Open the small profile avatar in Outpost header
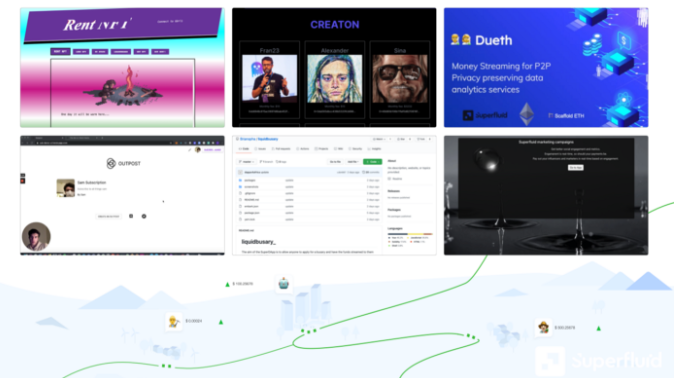This screenshot has width=675, height=378. [x=198, y=150]
